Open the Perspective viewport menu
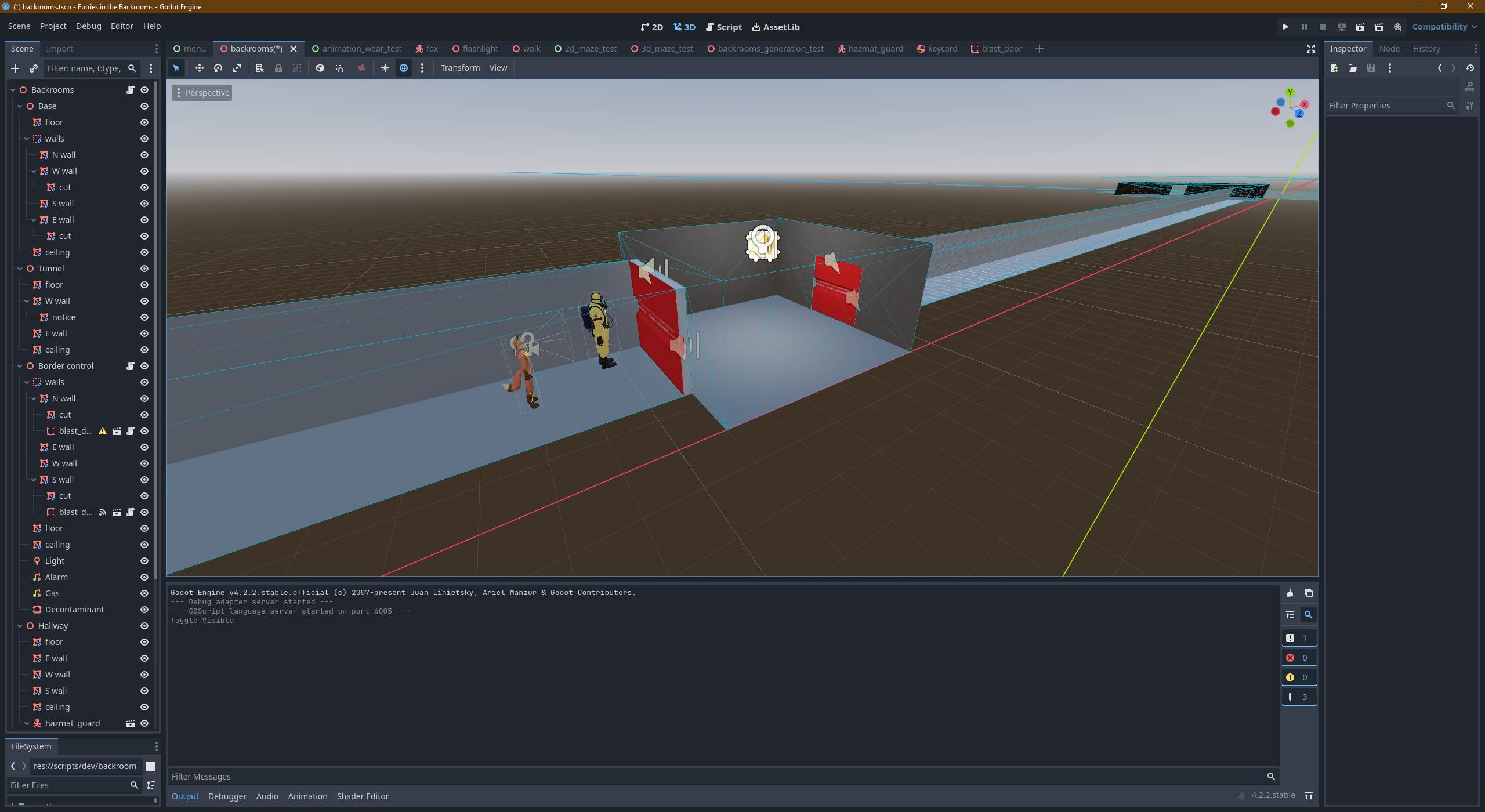The image size is (1485, 812). (x=202, y=93)
